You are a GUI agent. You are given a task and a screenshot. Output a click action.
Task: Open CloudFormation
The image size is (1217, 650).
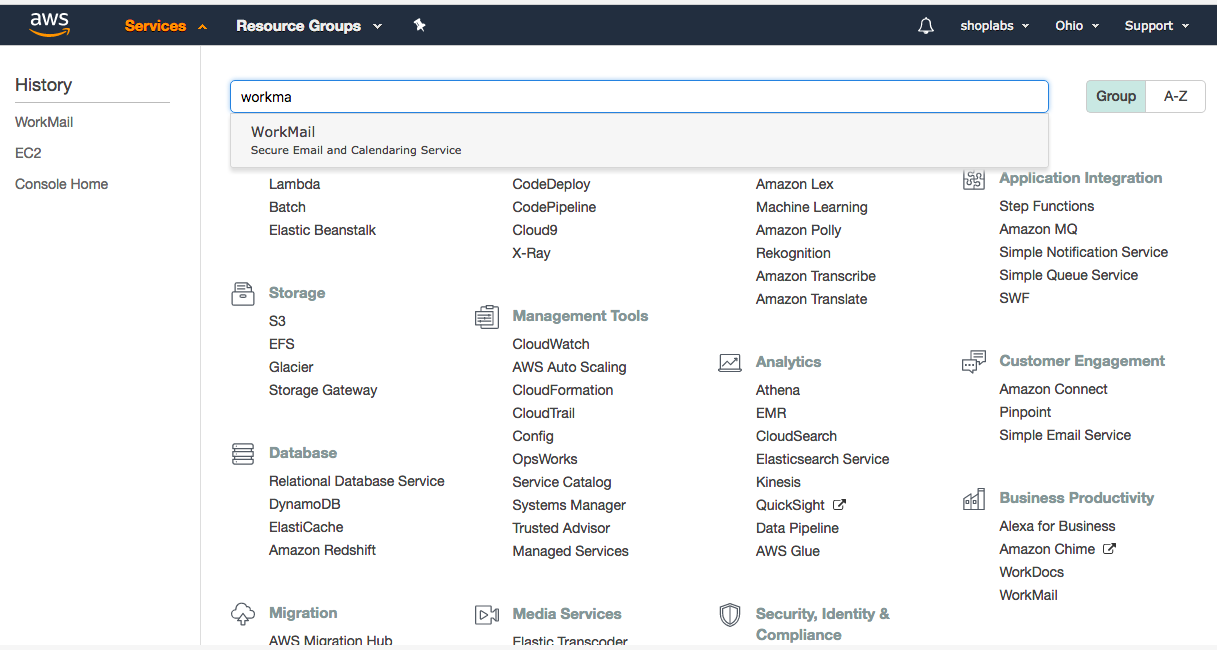pyautogui.click(x=563, y=390)
